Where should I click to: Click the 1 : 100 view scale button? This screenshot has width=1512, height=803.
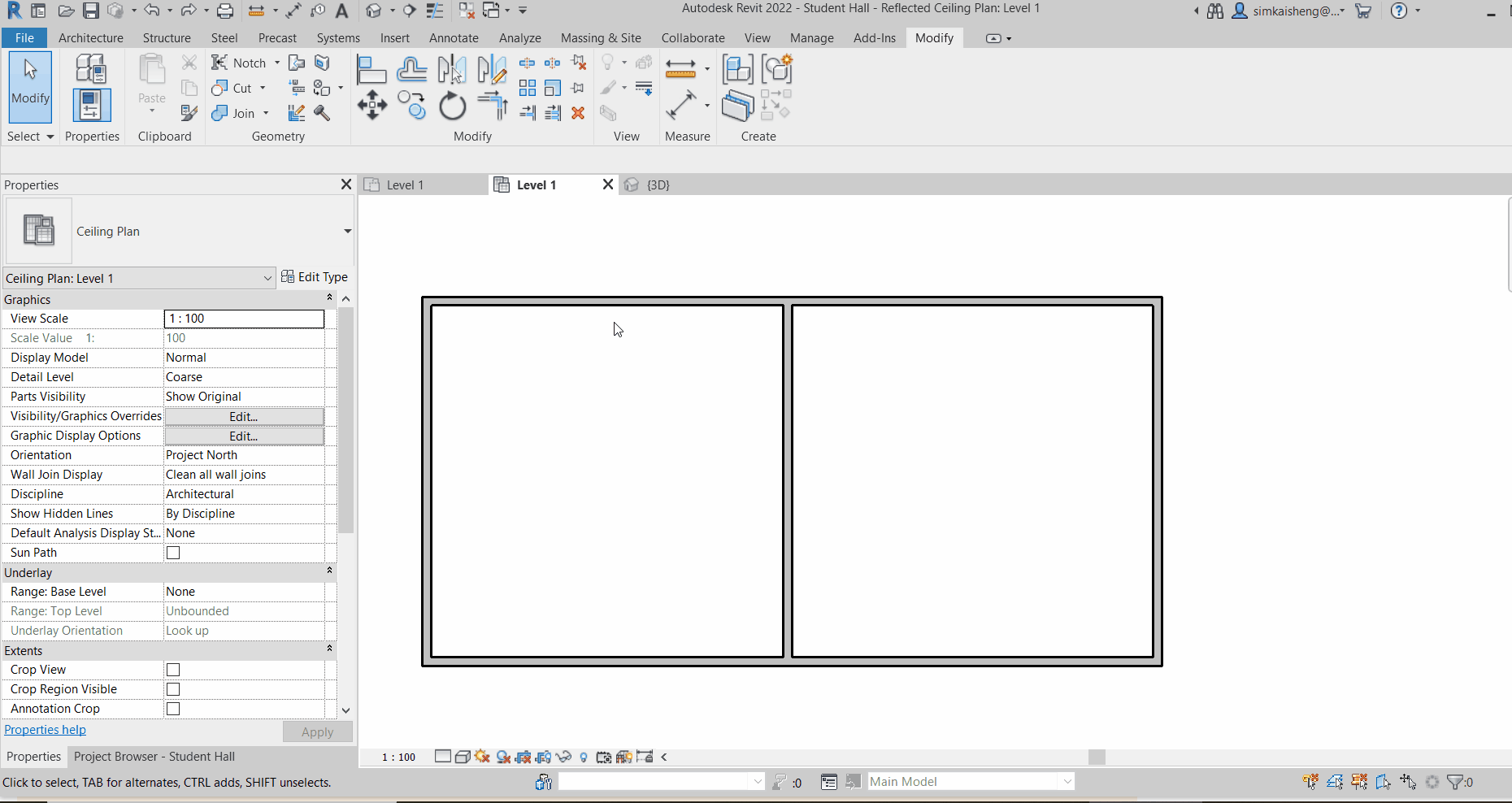pos(398,757)
